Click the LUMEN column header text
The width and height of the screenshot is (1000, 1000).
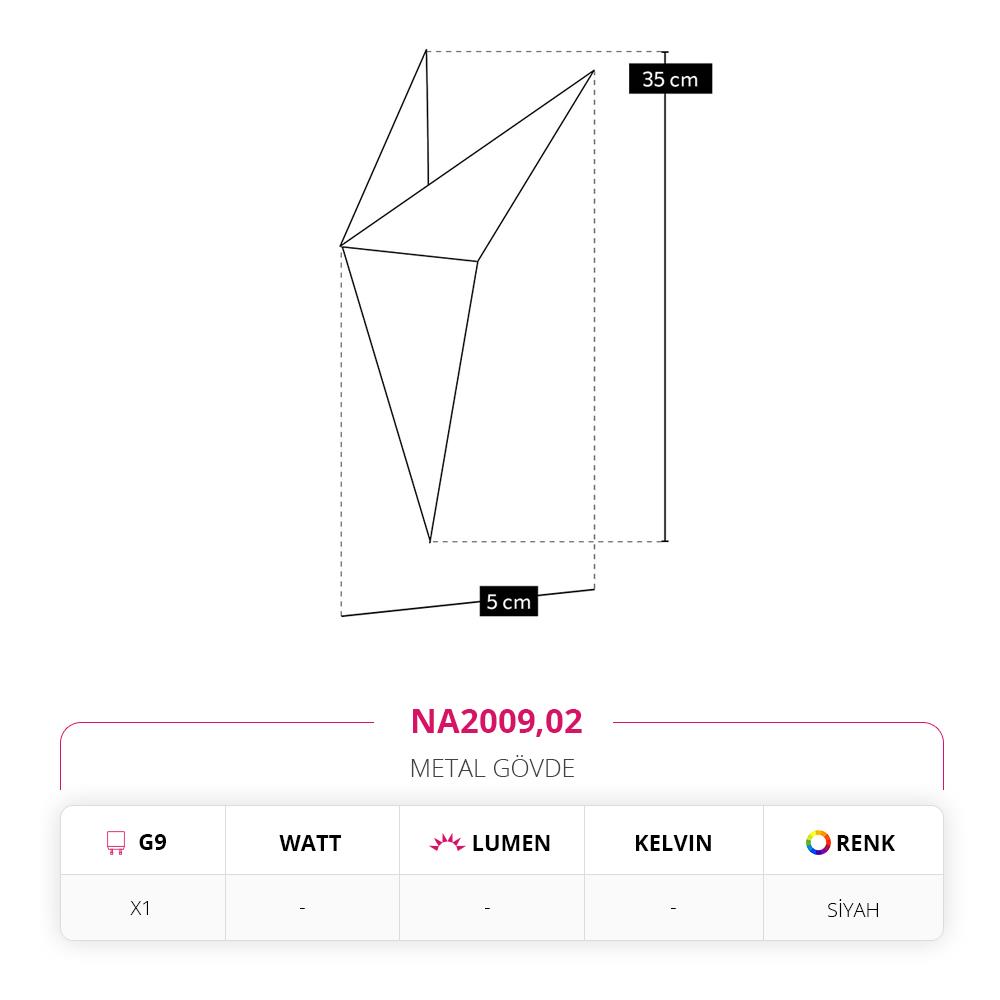511,843
